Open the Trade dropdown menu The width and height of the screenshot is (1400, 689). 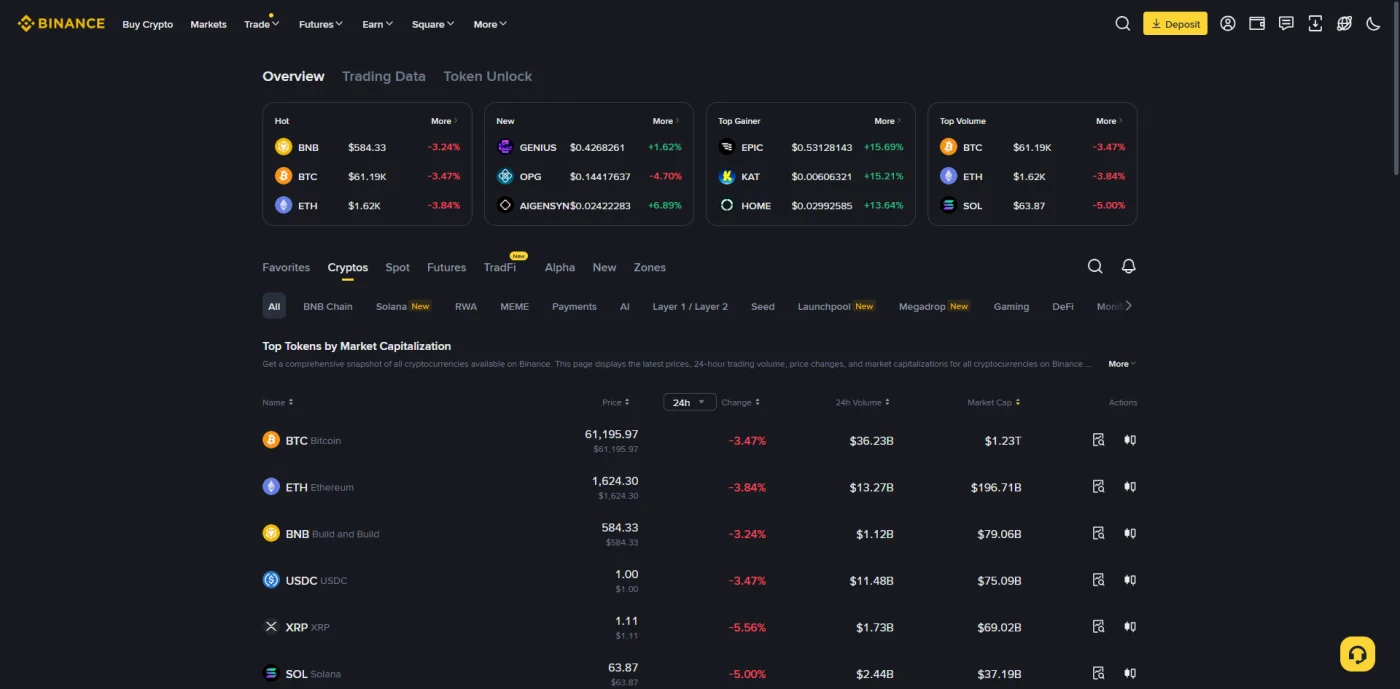261,24
